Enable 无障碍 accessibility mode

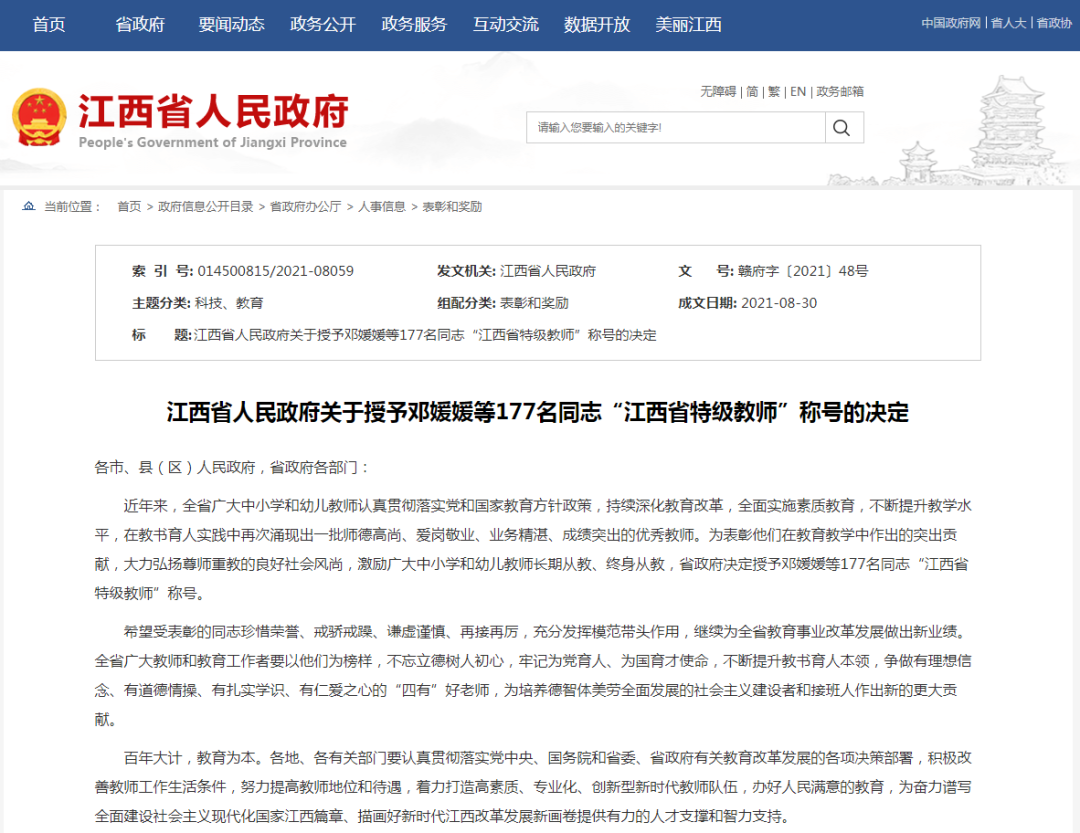pos(718,92)
